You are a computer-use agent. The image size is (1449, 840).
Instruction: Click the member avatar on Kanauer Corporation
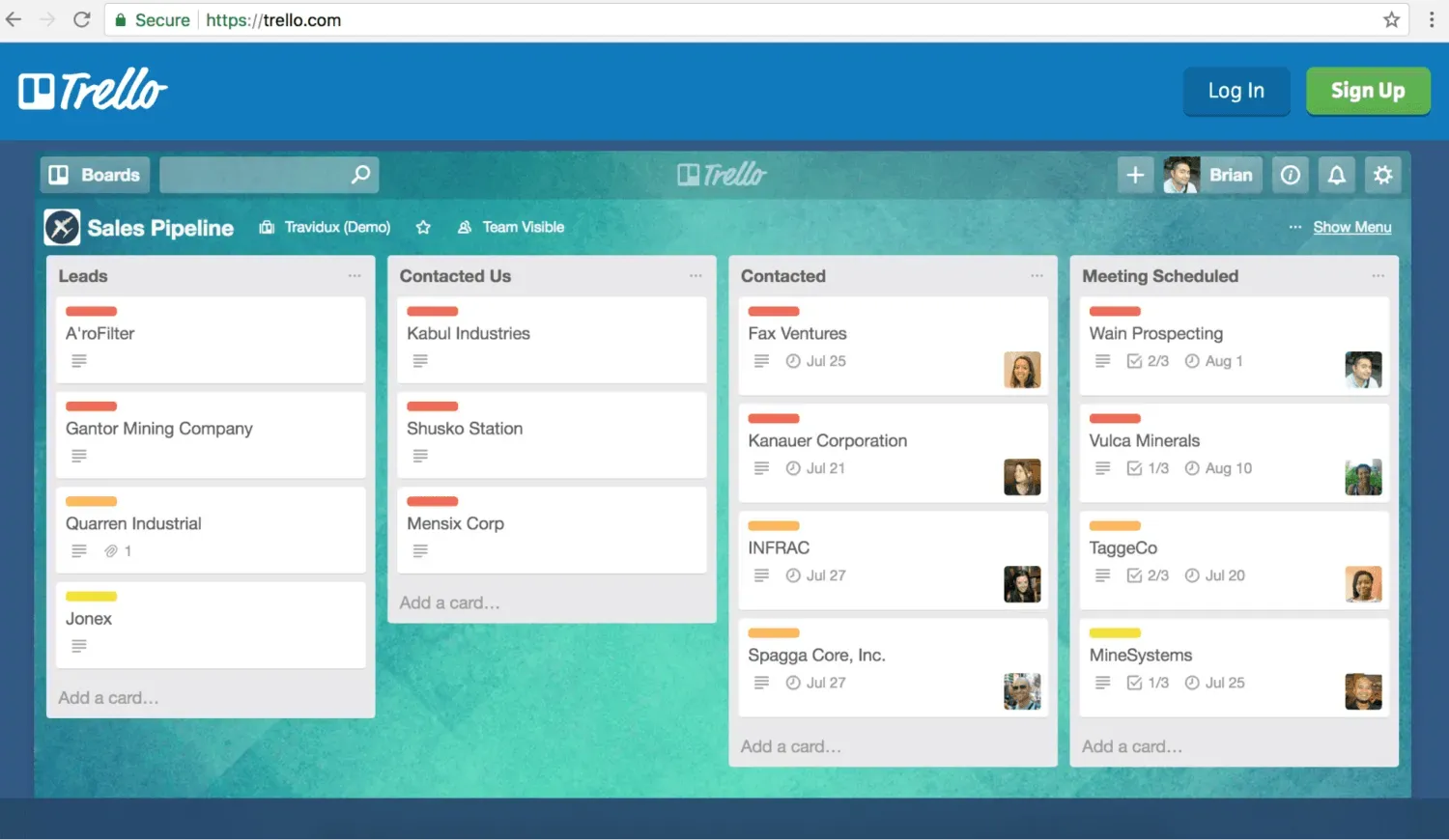tap(1022, 476)
